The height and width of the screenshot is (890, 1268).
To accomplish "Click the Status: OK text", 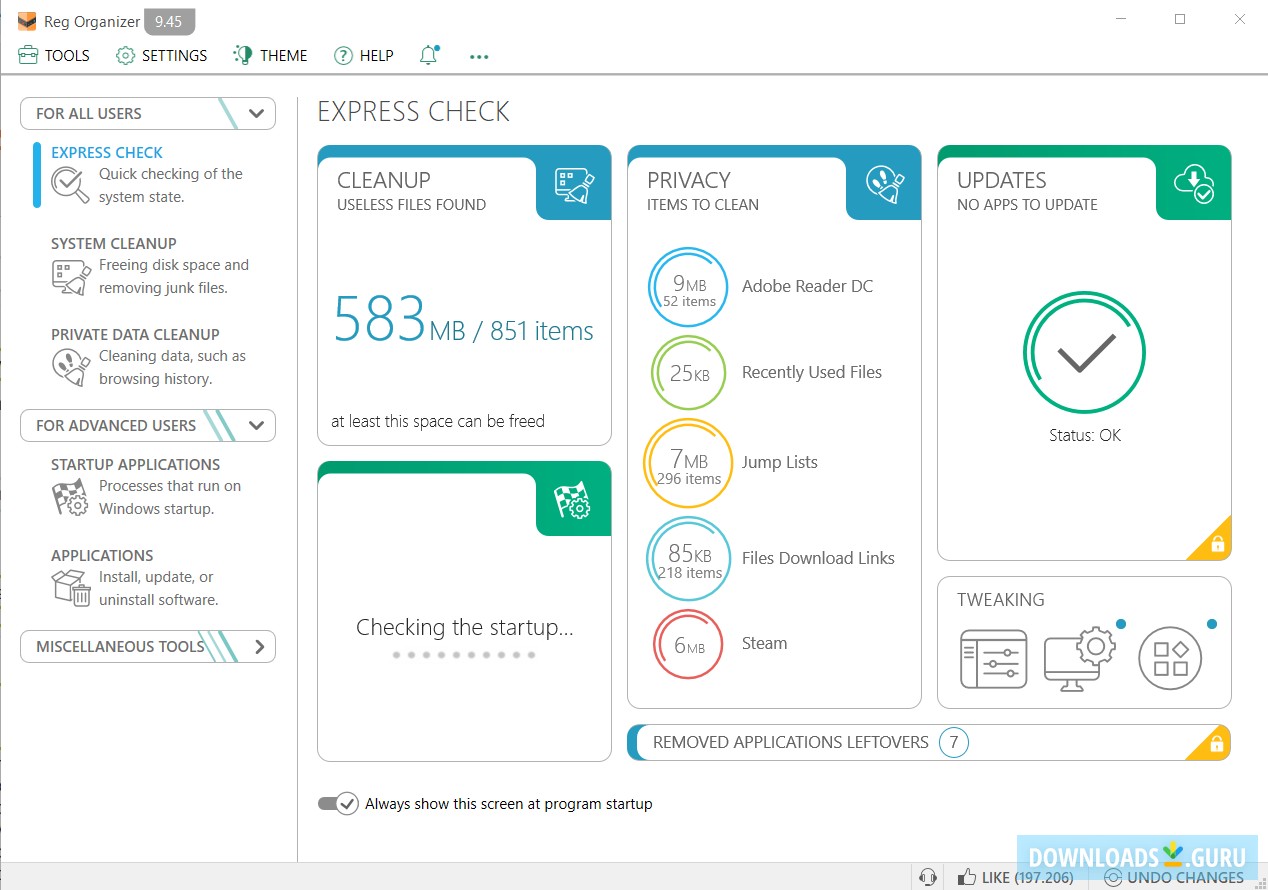I will (x=1085, y=435).
